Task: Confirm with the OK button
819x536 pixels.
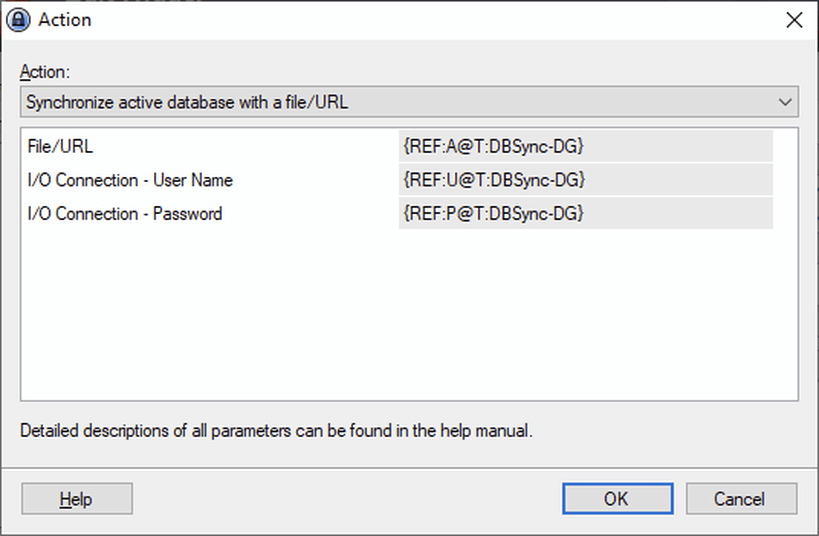Action: click(615, 498)
